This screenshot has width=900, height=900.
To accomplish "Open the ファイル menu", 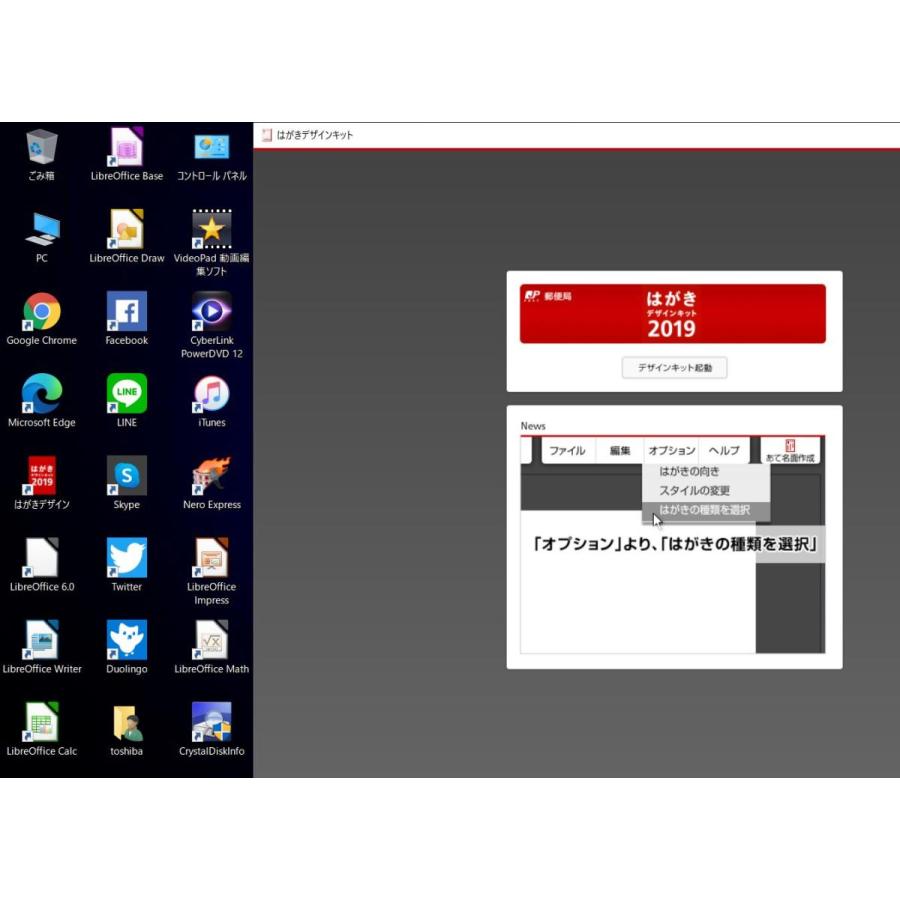I will click(x=568, y=451).
